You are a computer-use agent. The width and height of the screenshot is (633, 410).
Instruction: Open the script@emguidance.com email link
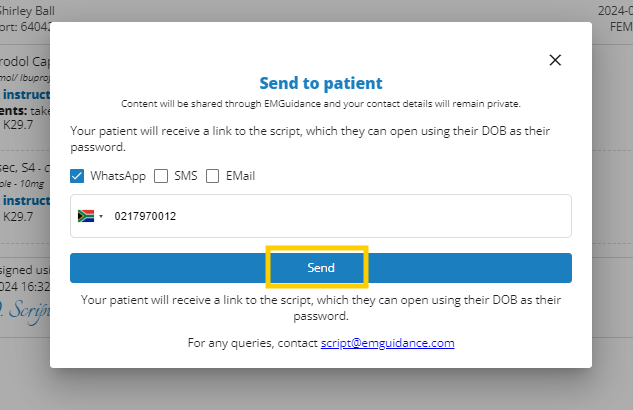(x=387, y=342)
